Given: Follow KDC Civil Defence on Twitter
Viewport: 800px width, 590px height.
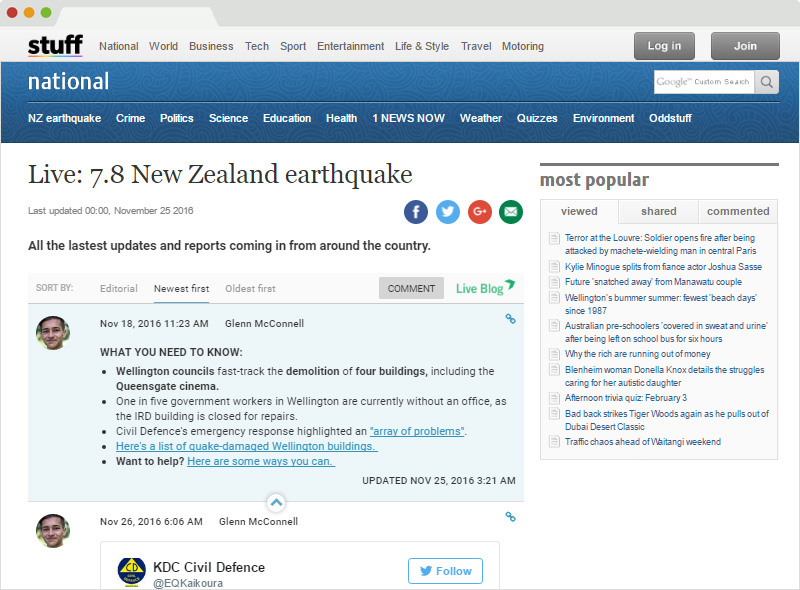Looking at the screenshot, I should click(x=445, y=571).
